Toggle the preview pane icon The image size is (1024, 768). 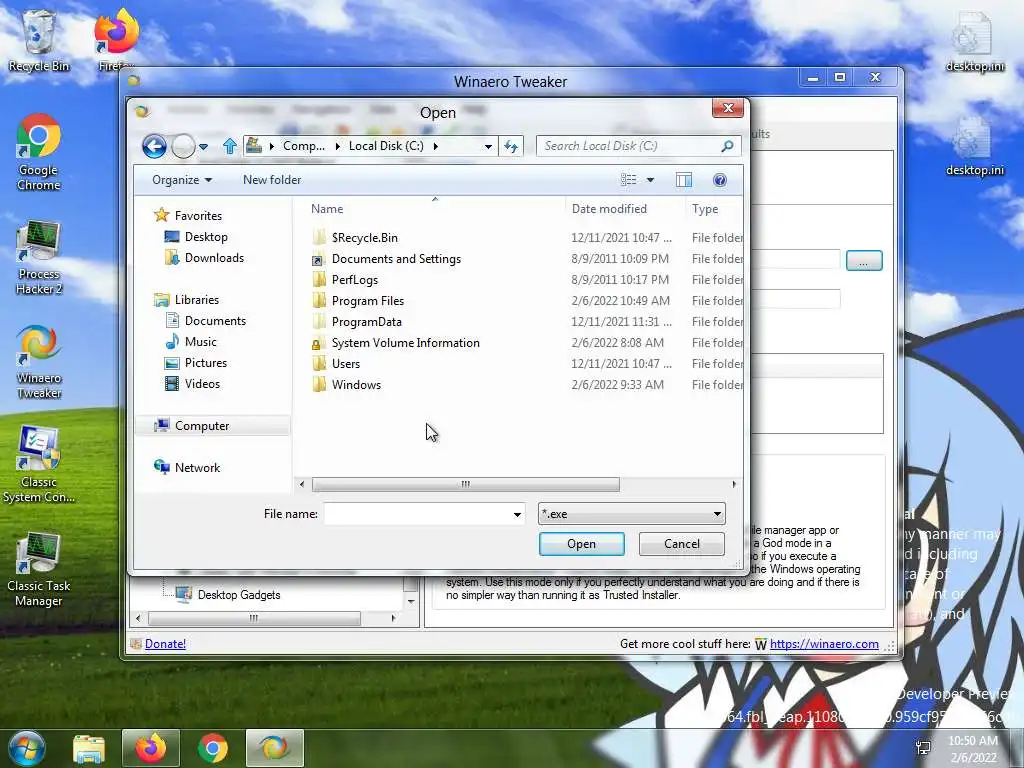[684, 180]
